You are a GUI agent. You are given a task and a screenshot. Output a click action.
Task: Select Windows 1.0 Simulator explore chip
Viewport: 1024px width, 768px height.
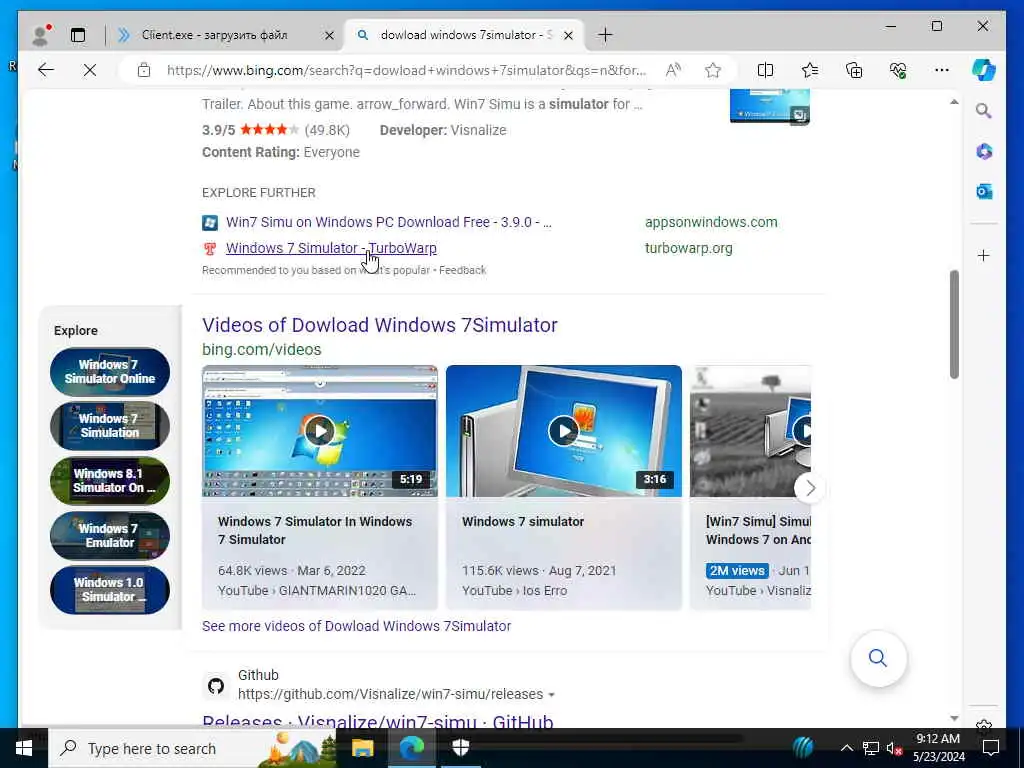110,590
